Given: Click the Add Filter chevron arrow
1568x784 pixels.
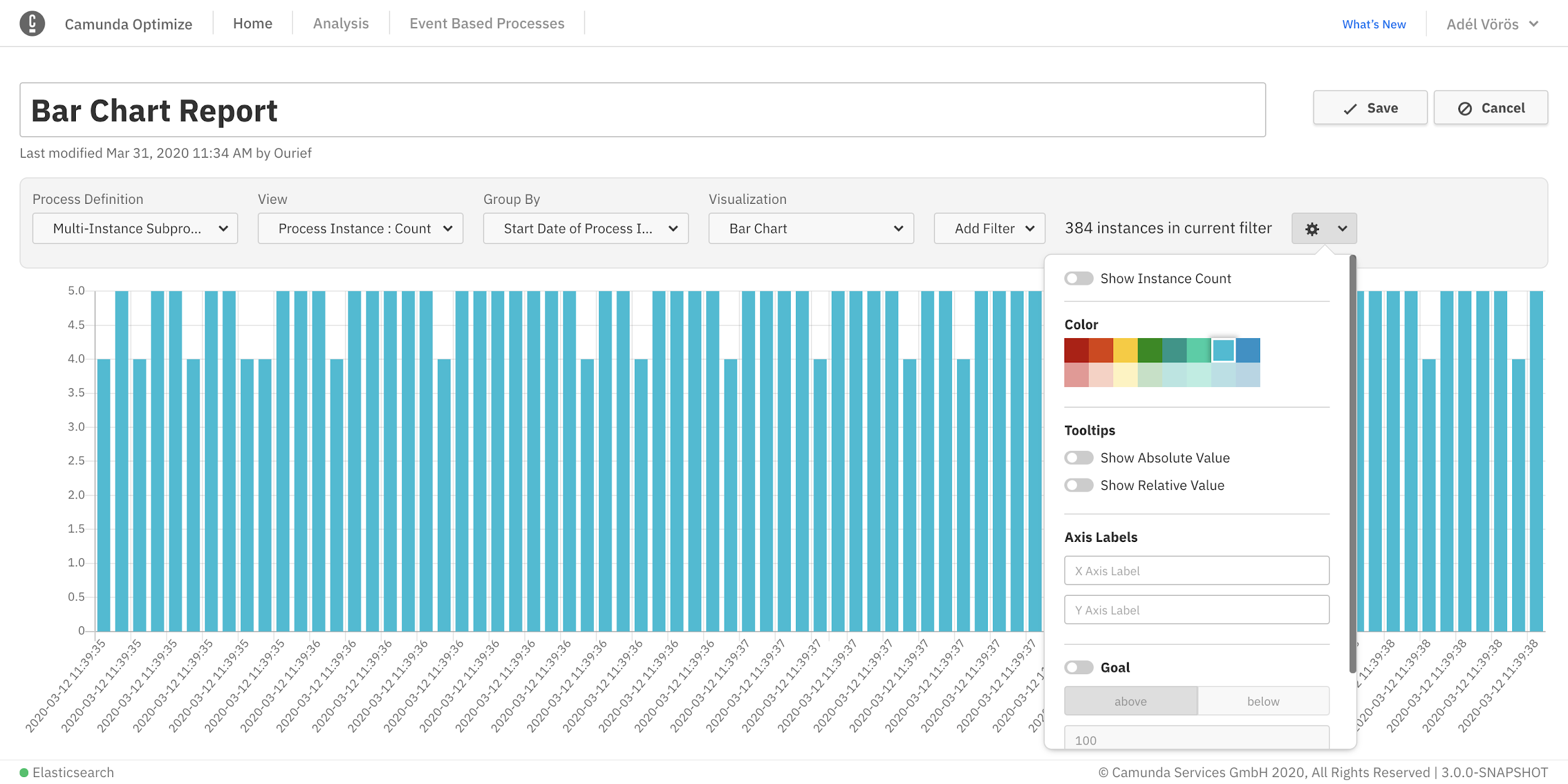Looking at the screenshot, I should point(1030,229).
